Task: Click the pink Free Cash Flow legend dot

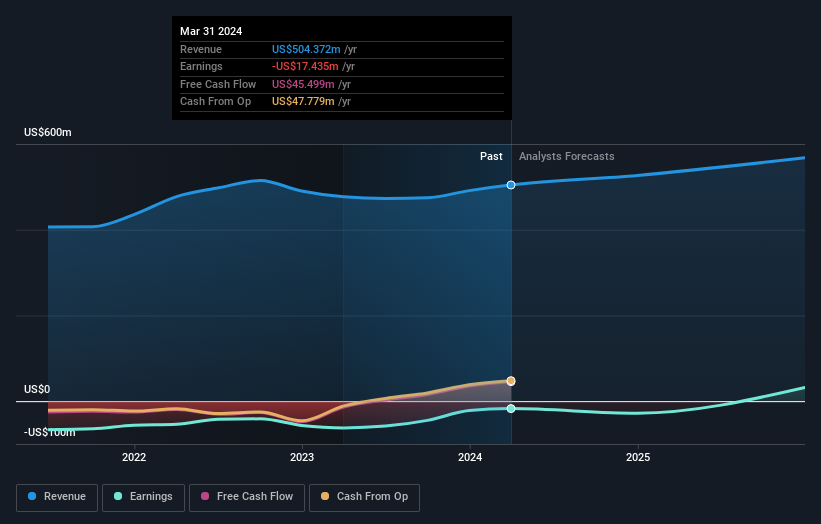Action: 205,496
